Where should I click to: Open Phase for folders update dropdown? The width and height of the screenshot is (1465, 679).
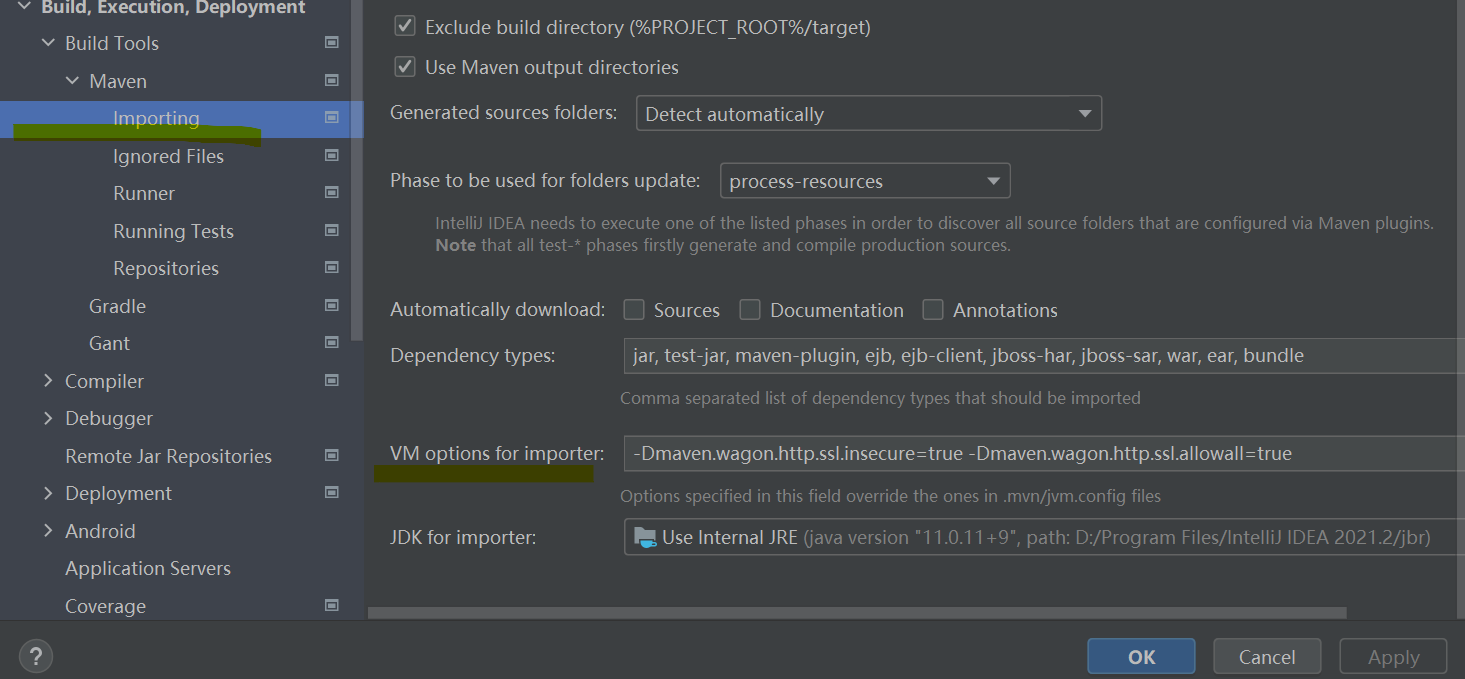[x=865, y=181]
